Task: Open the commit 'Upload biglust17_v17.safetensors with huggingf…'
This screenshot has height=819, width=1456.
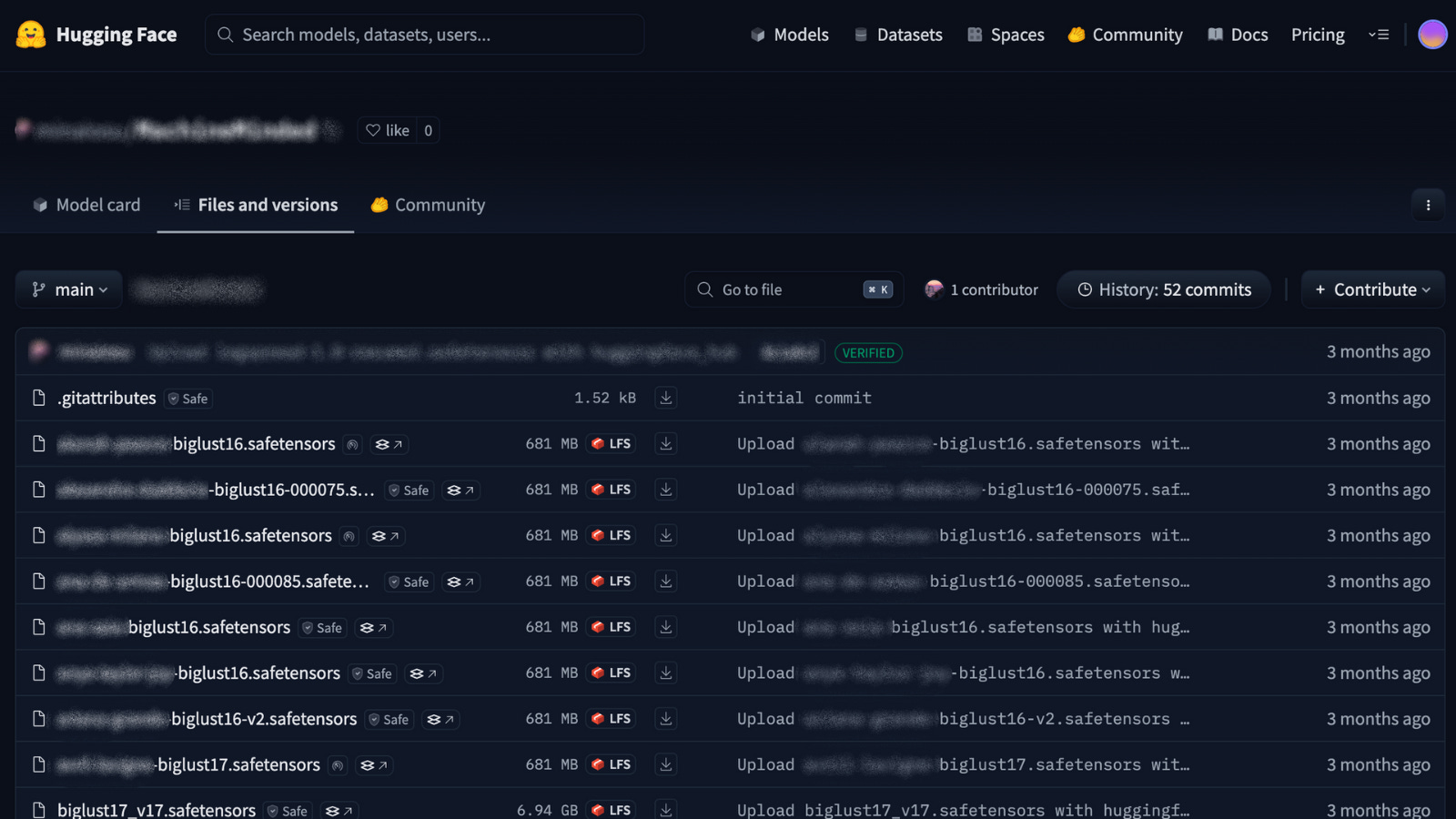Action: pos(963,810)
